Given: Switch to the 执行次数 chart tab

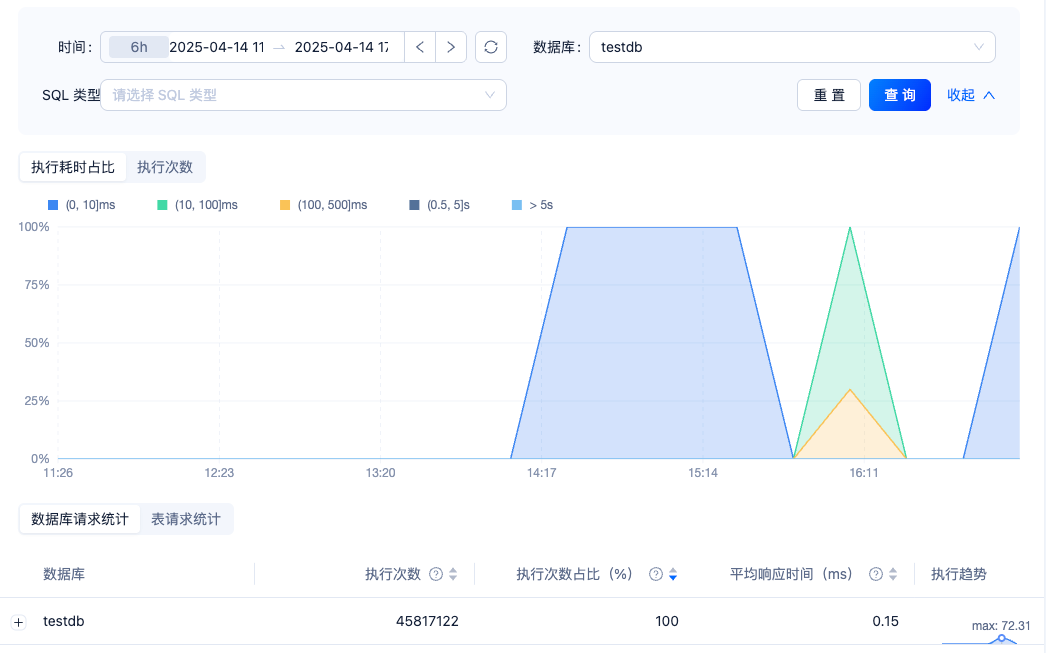Looking at the screenshot, I should (165, 167).
